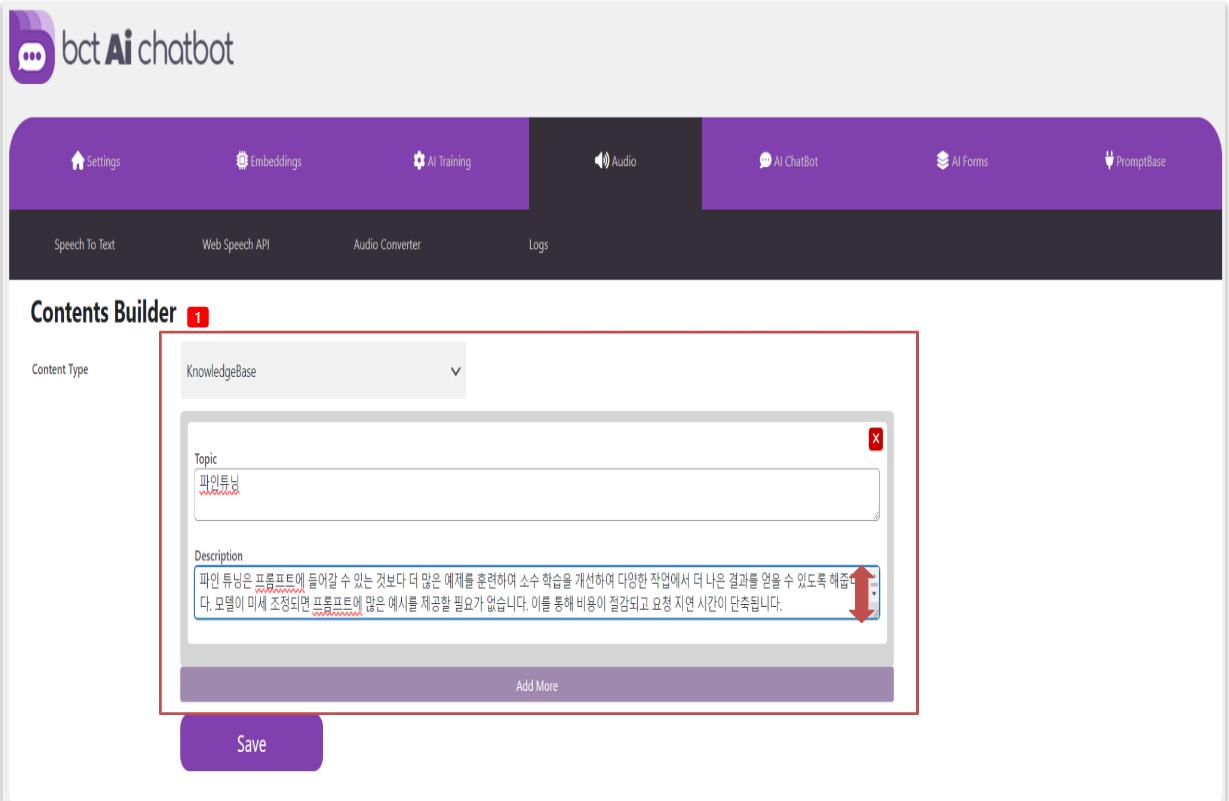Click the Embeddings chip icon
The height and width of the screenshot is (801, 1229).
[x=241, y=161]
